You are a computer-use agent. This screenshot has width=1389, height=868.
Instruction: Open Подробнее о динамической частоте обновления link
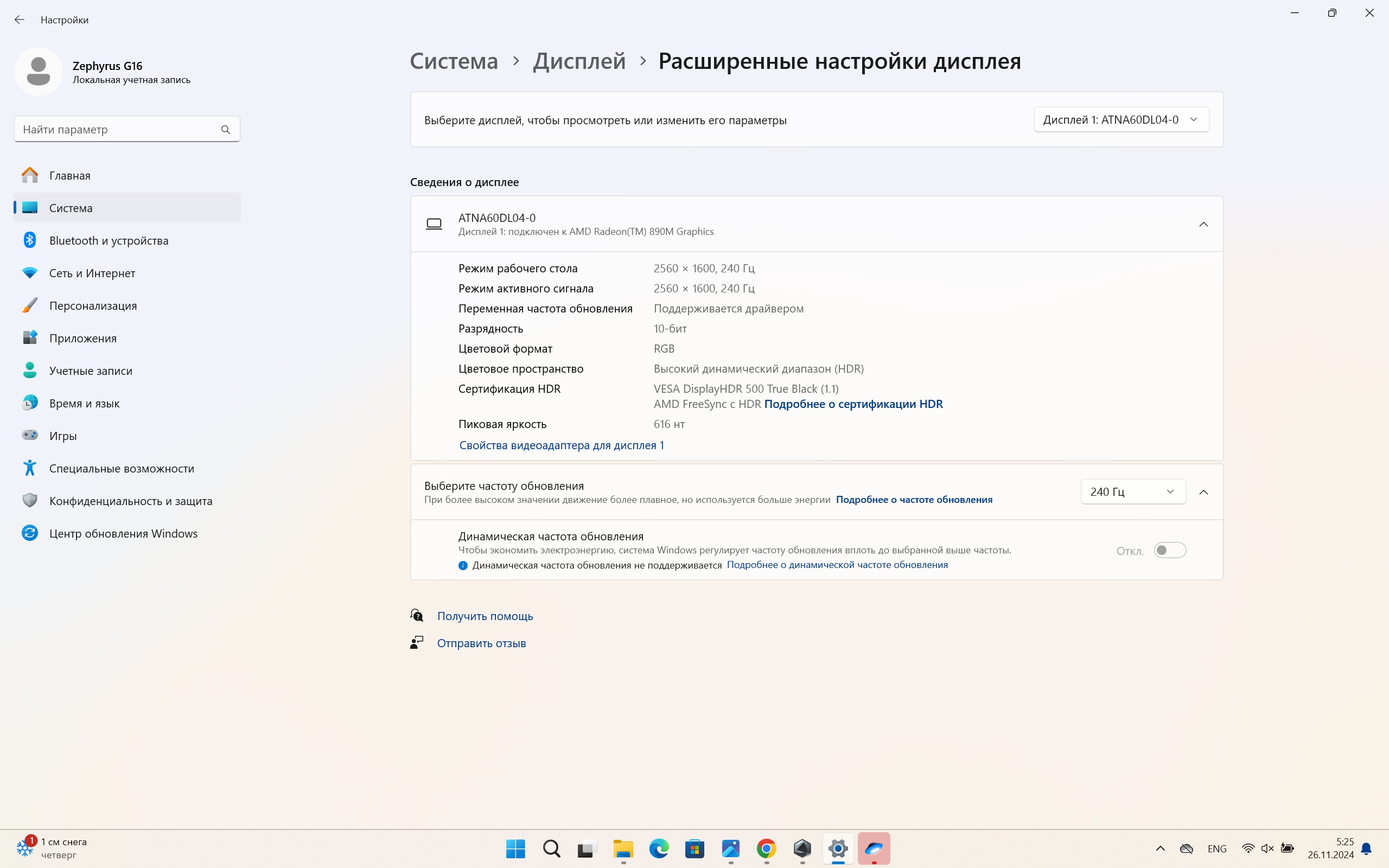[837, 565]
